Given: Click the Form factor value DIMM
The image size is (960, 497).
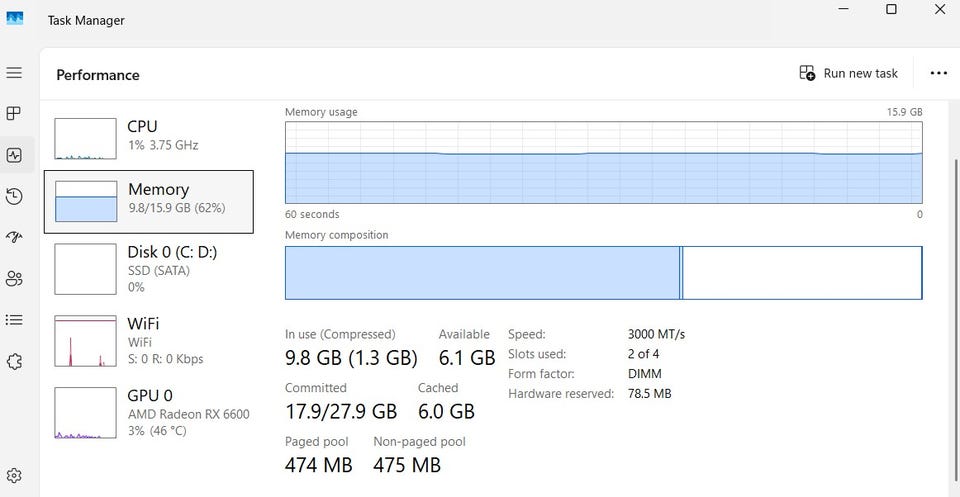Looking at the screenshot, I should tap(645, 373).
